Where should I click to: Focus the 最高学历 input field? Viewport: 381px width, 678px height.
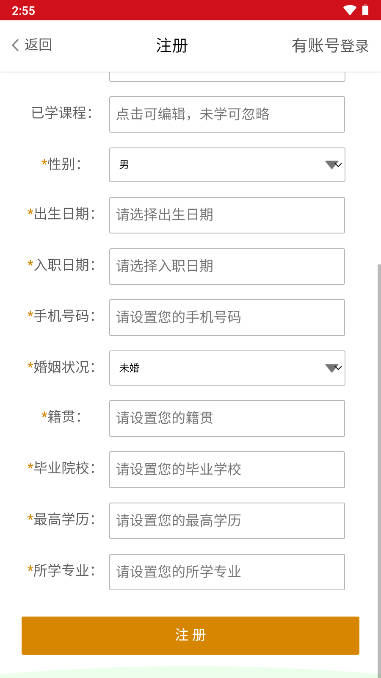click(227, 521)
